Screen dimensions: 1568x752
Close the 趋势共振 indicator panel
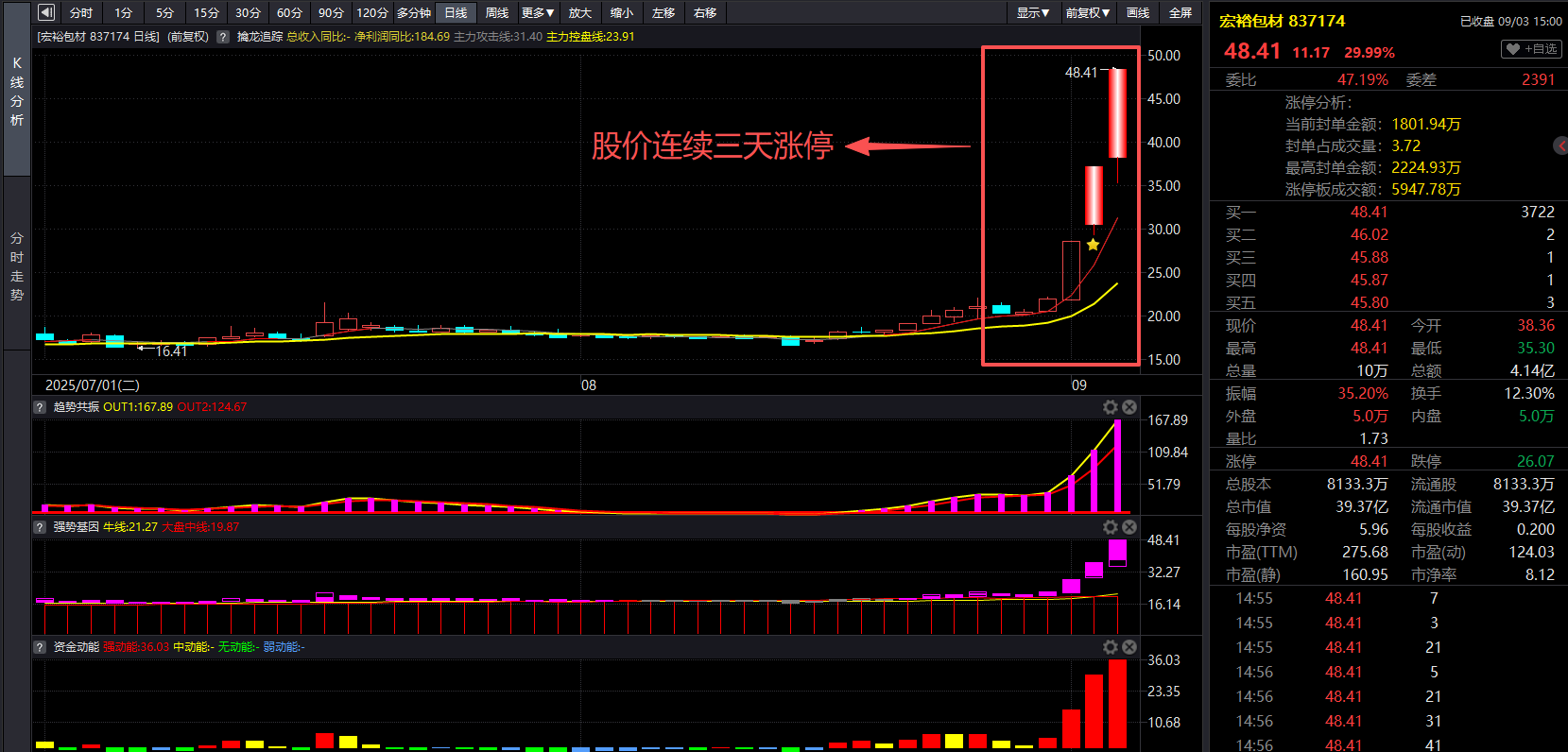[x=1129, y=407]
